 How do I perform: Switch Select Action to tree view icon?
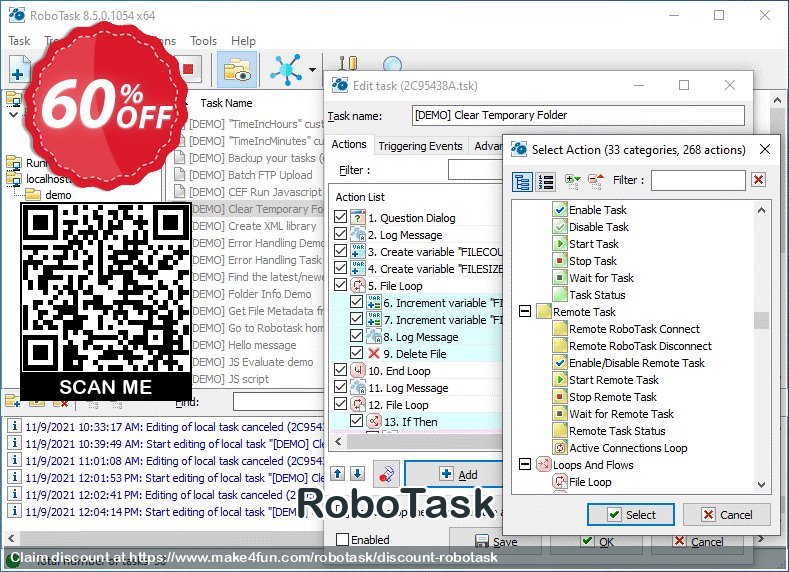coord(522,182)
